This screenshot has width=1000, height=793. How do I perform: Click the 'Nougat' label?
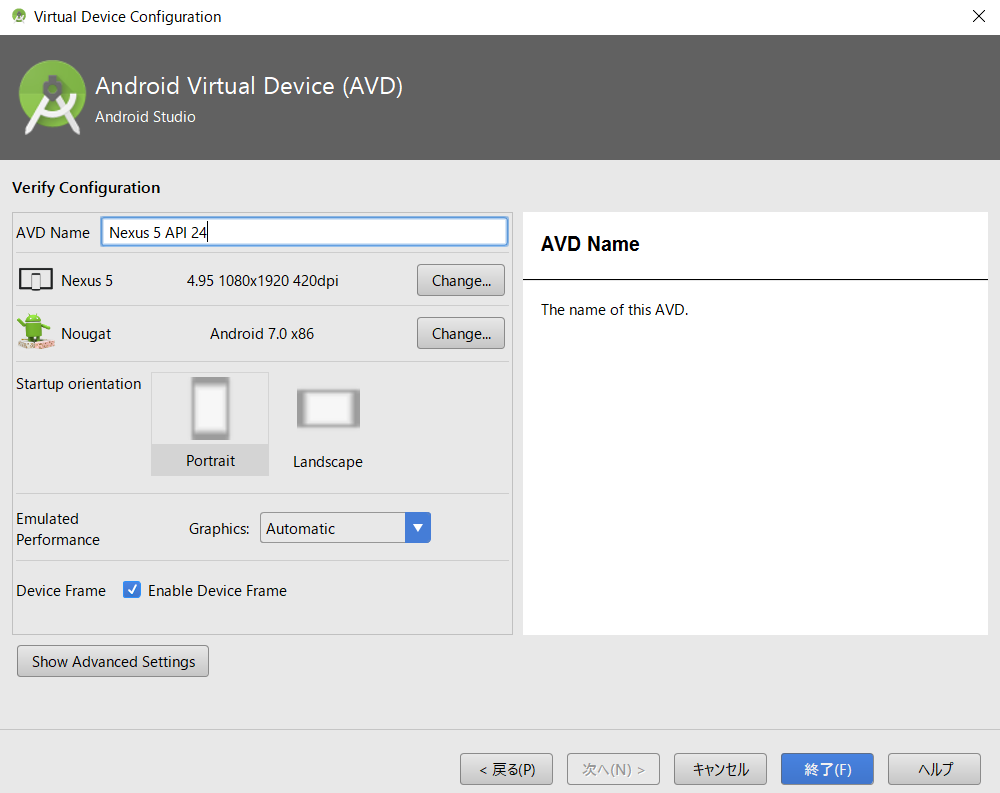[86, 334]
